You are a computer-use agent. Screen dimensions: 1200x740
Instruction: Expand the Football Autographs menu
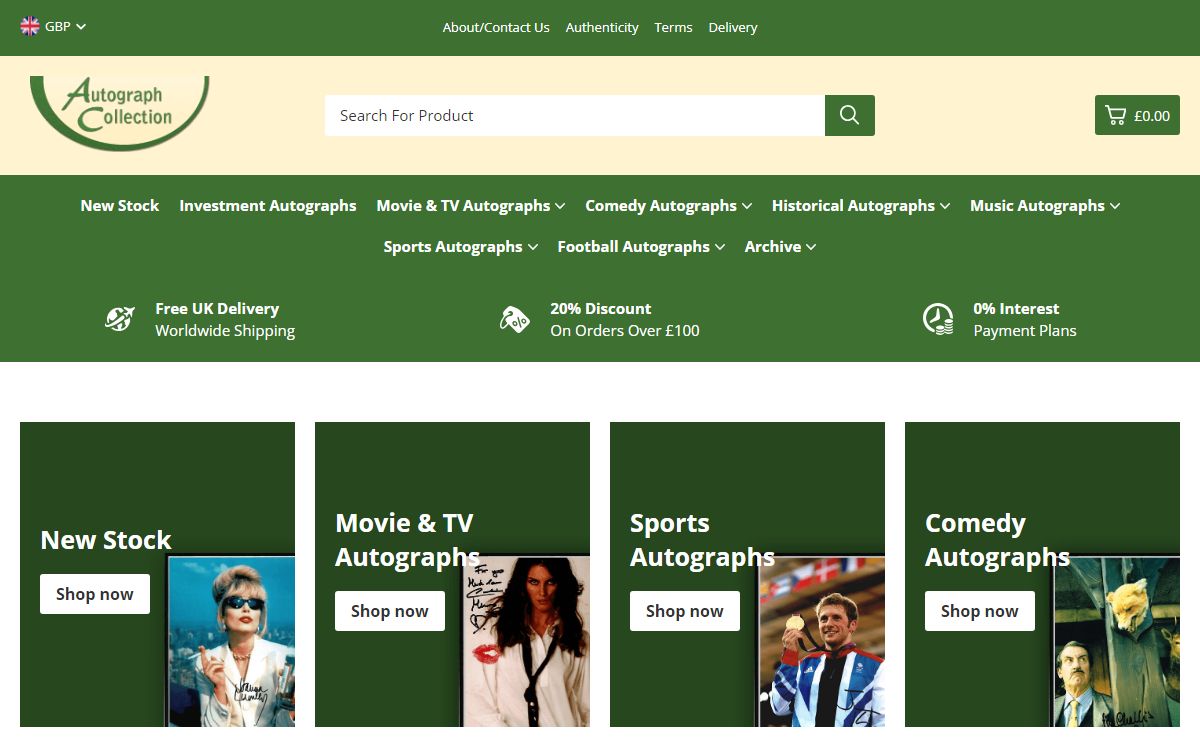[x=641, y=246]
